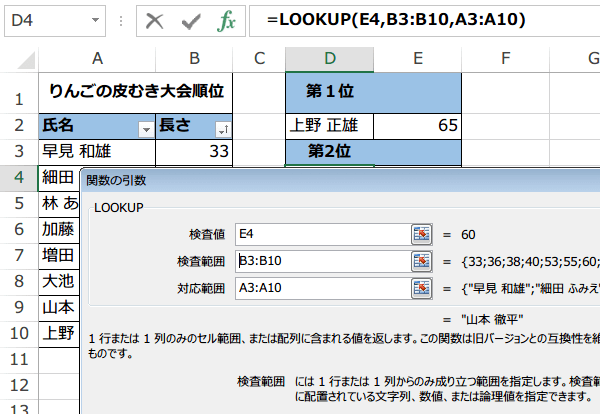This screenshot has width=600, height=414.
Task: Click the title cell りんごの皮むき大会順位
Action: (135, 93)
